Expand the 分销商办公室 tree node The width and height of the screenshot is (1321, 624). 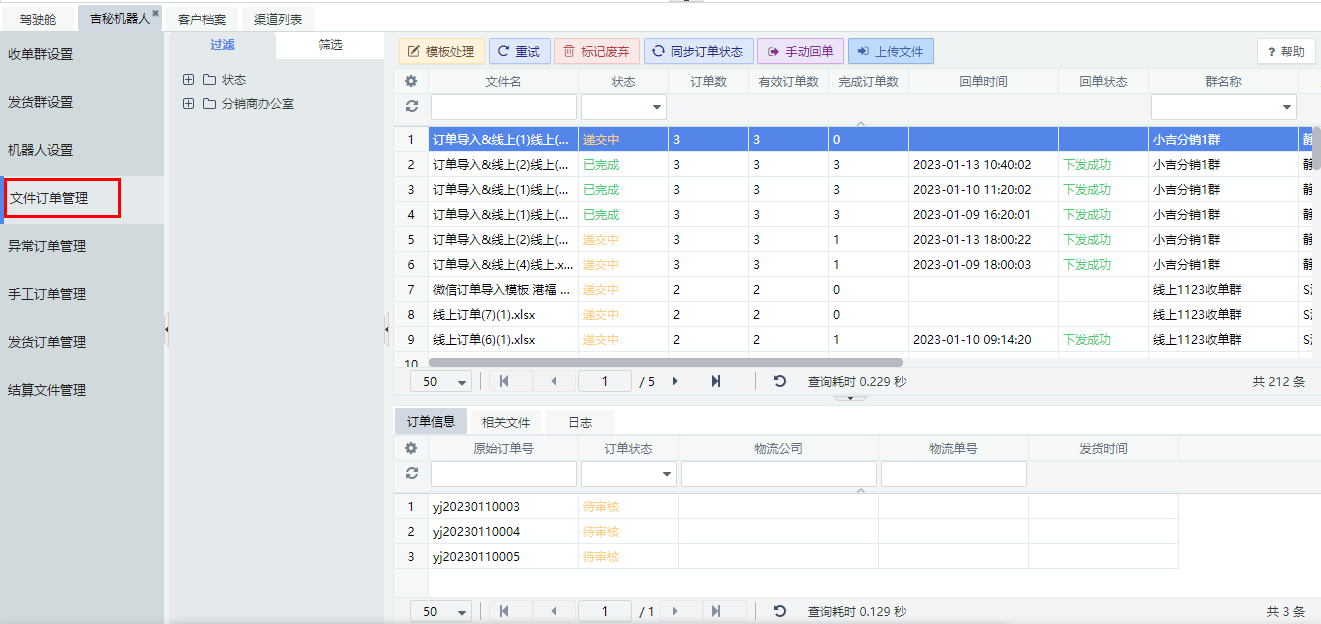(x=188, y=104)
